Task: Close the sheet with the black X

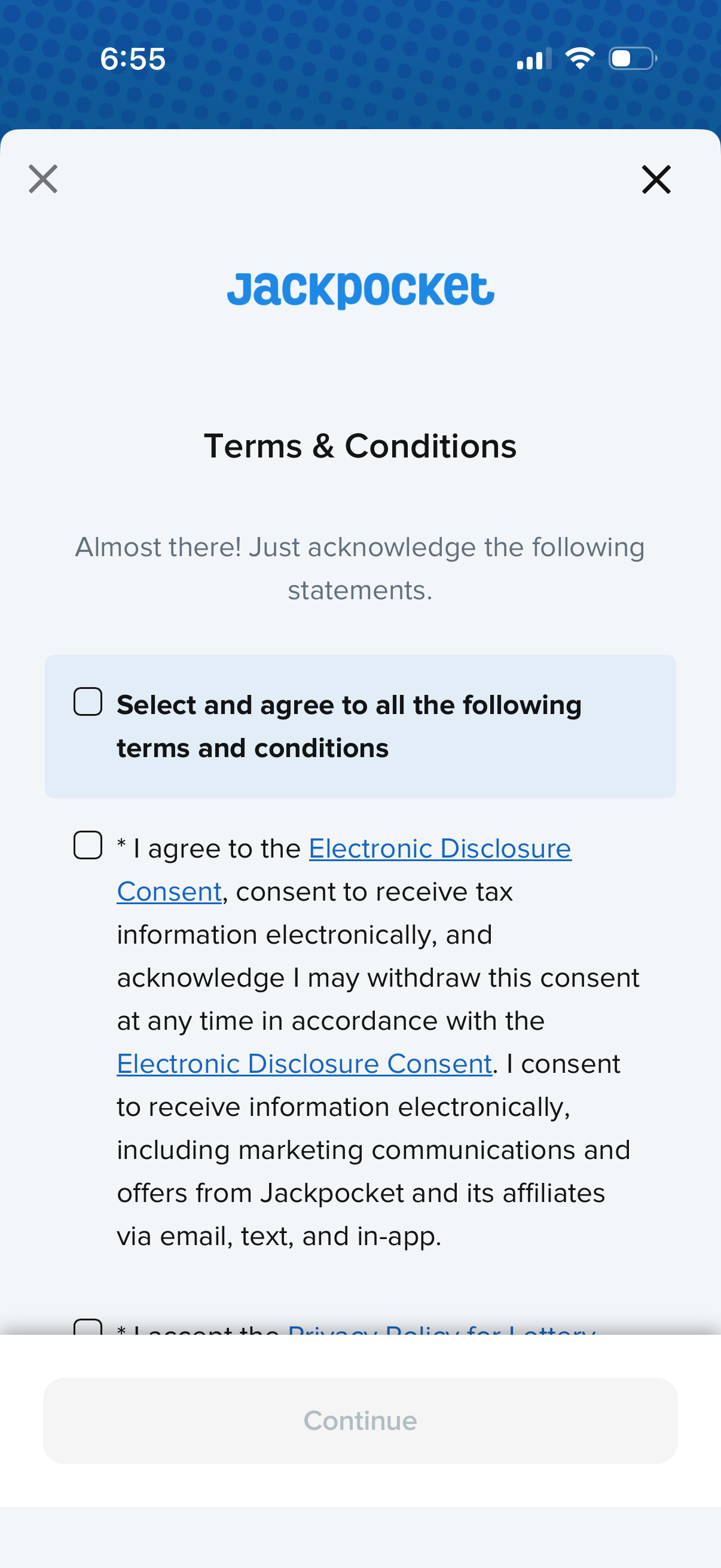Action: click(656, 179)
